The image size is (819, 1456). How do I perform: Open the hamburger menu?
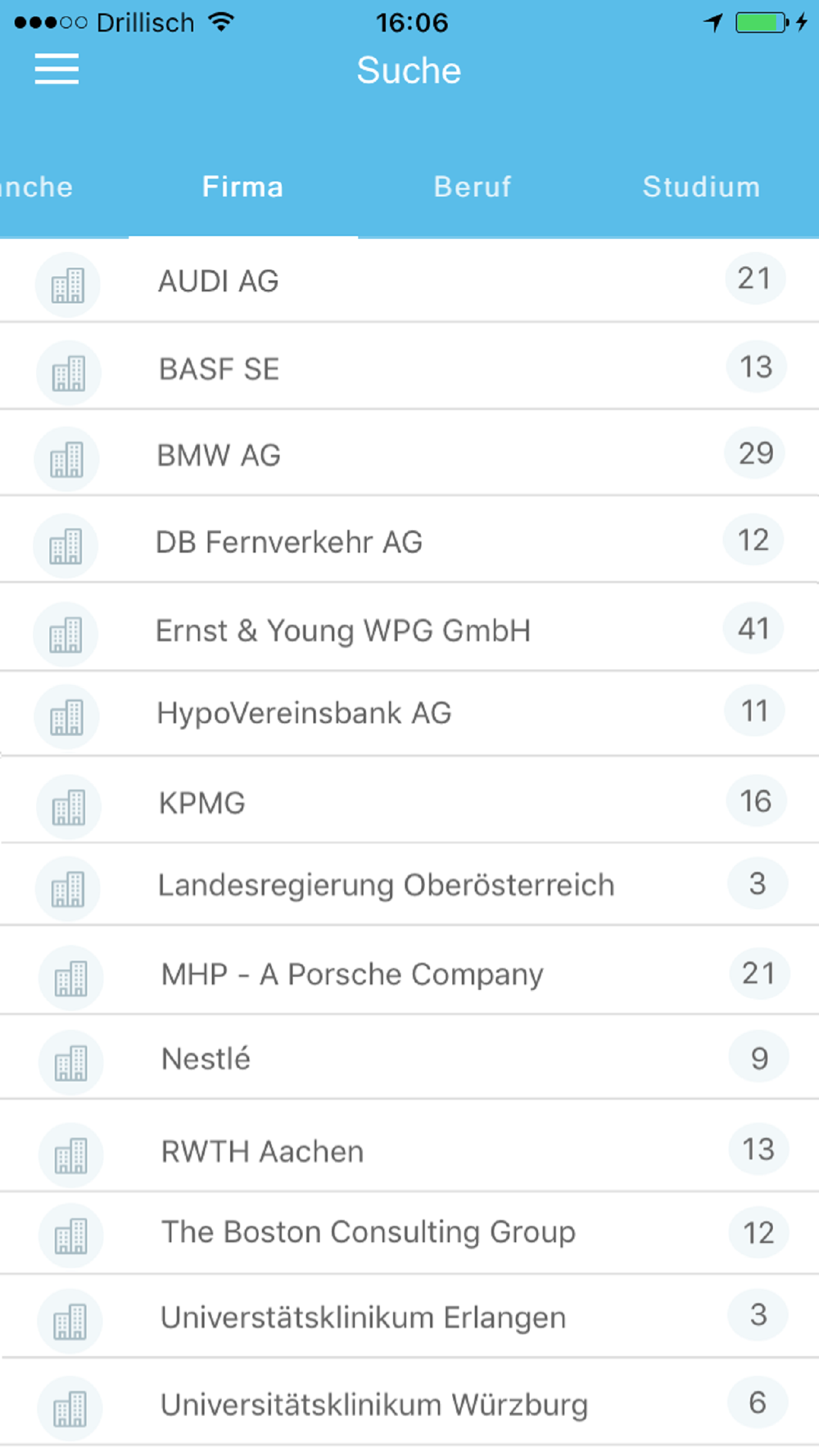[x=57, y=69]
